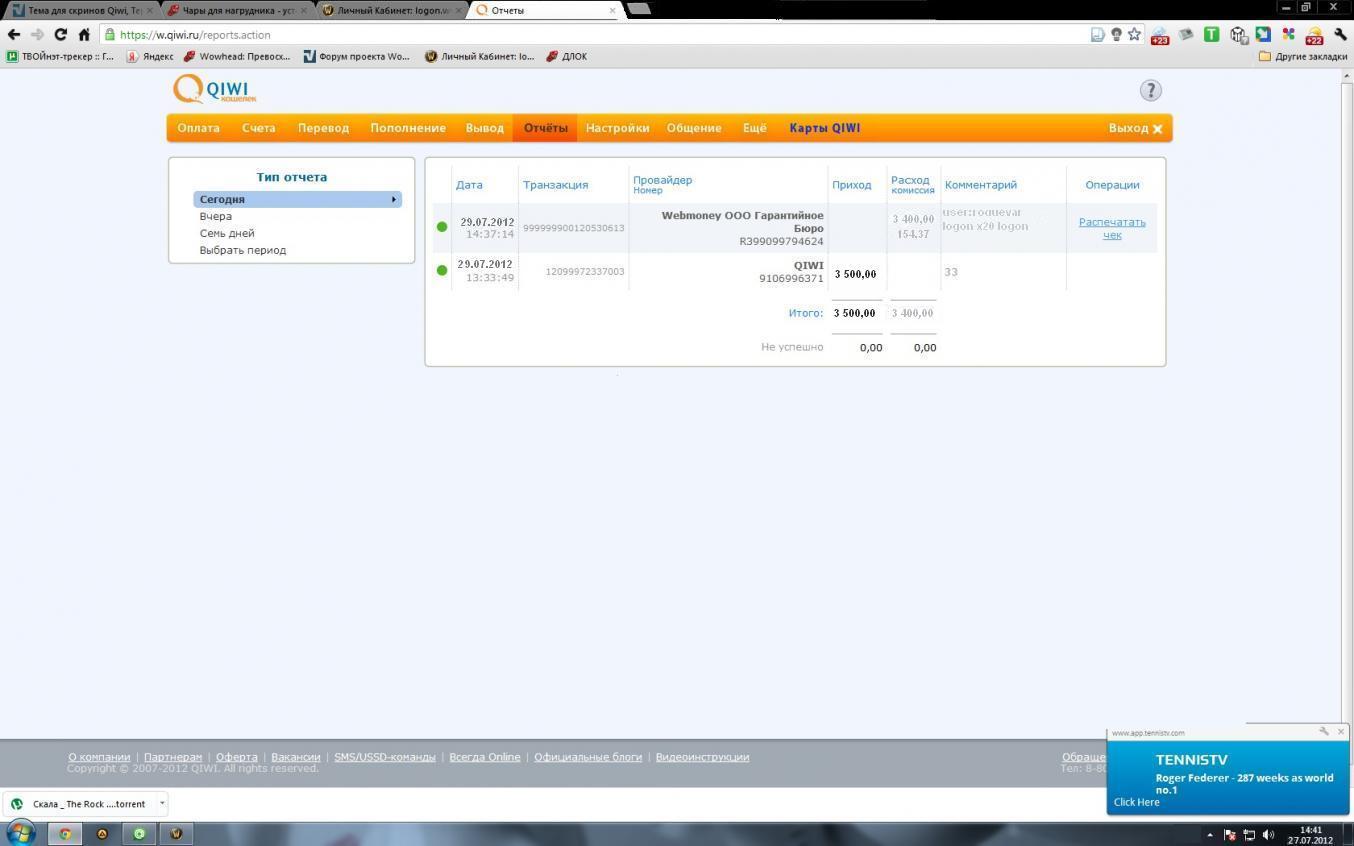Viewport: 1354px width, 846px height.
Task: Open the Другие закладки bookmarks folder
Action: click(1302, 56)
